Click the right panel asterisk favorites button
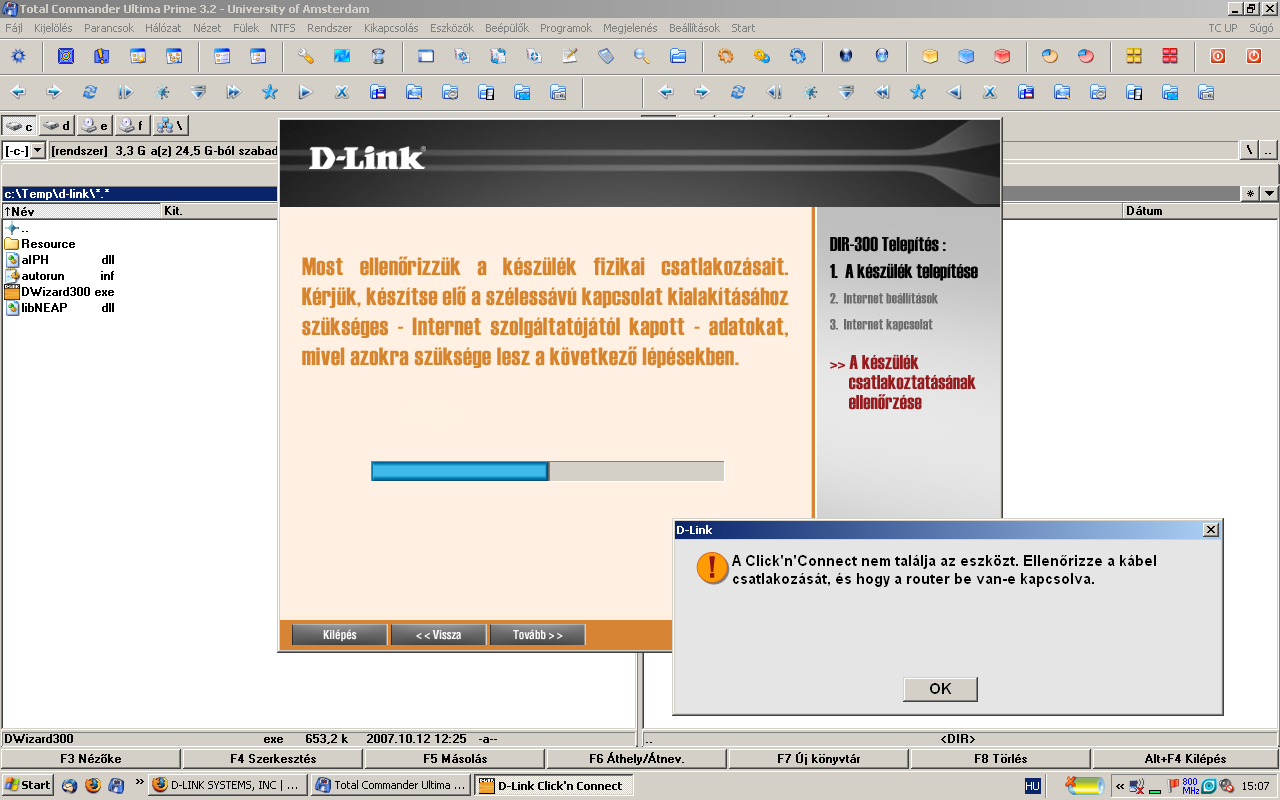 1250,194
